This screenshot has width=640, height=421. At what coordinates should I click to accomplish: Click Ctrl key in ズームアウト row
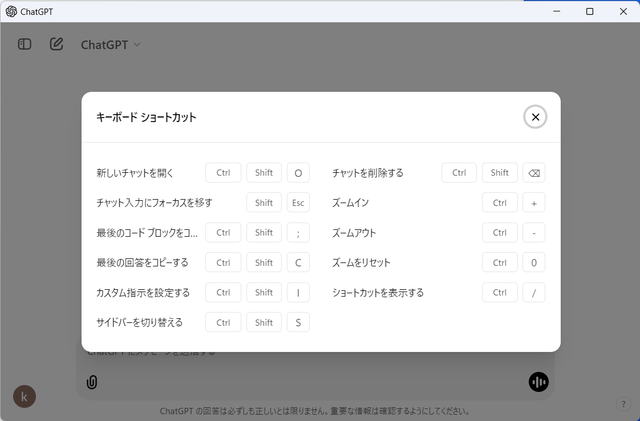point(500,233)
